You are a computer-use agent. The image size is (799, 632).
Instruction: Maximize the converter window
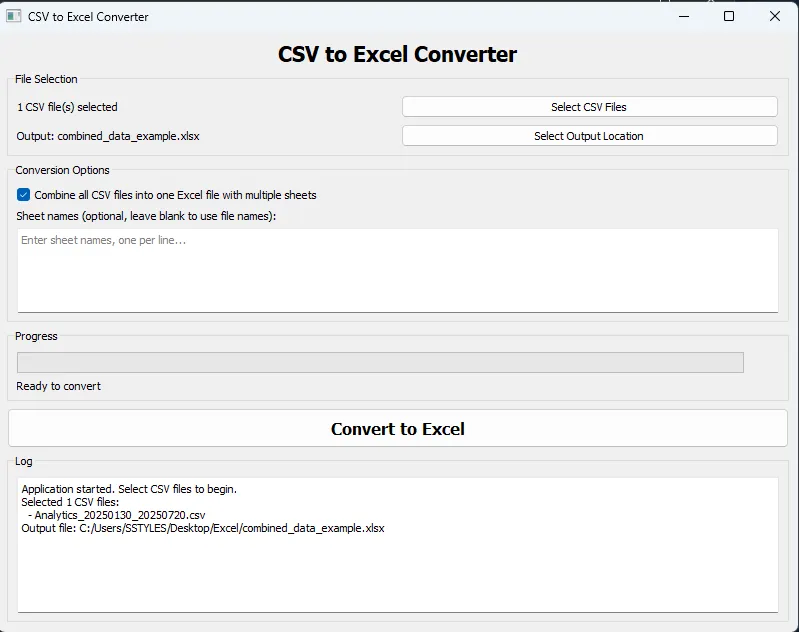tap(729, 16)
